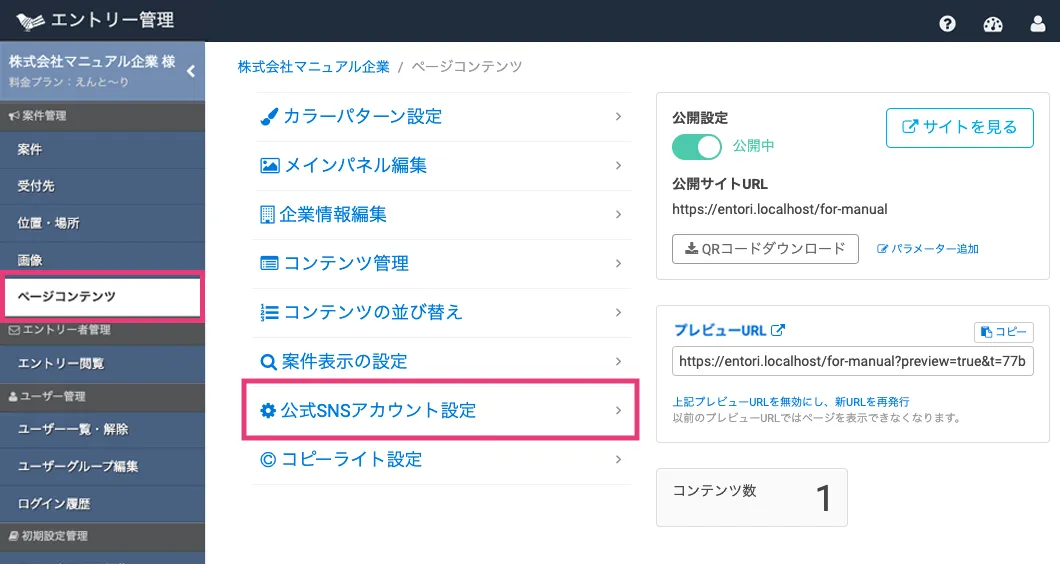Click the image icon for メインパネル編集
Screen dimensions: 1060x564
(270, 166)
